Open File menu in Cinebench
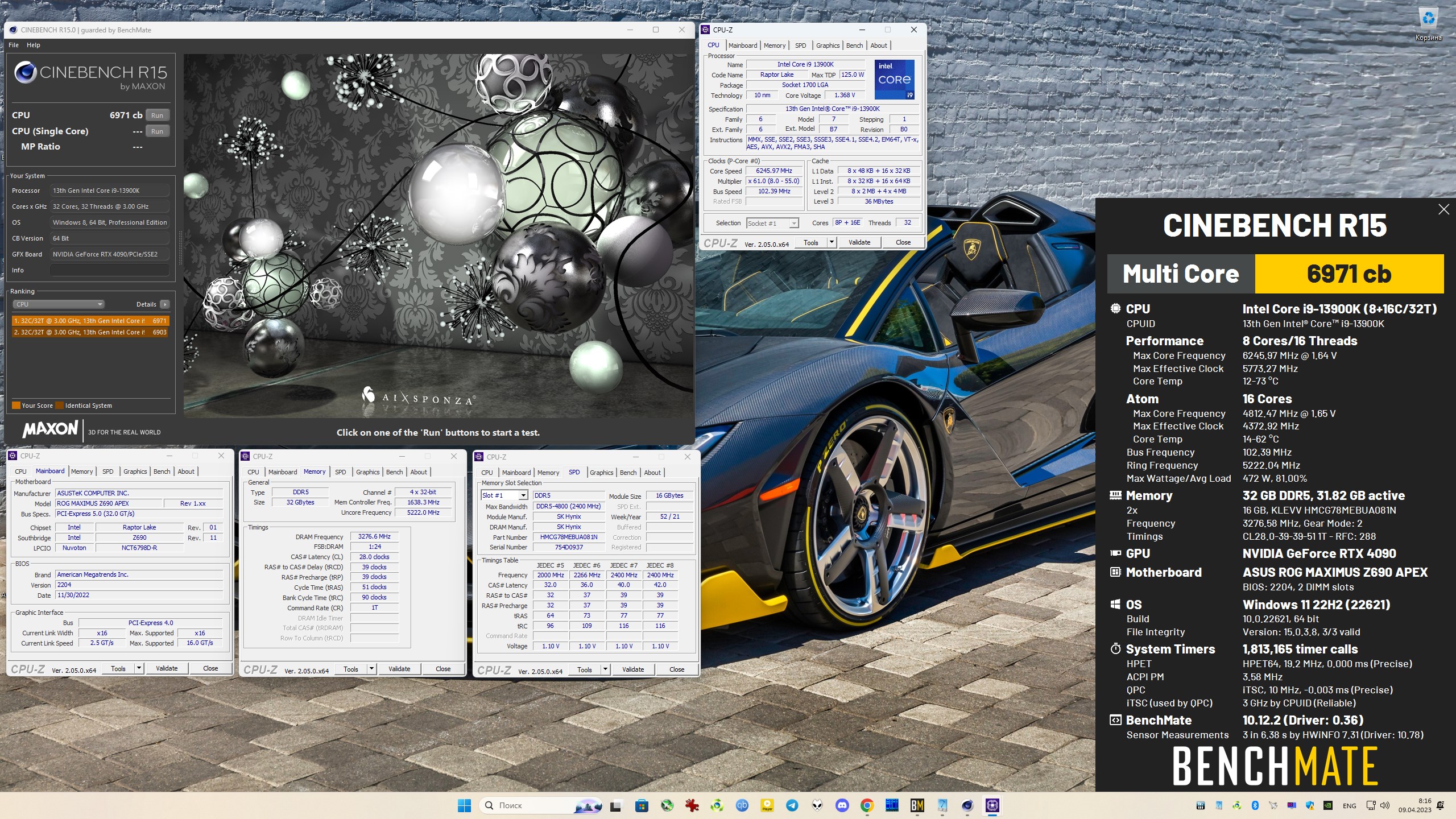The width and height of the screenshot is (1456, 819). pos(14,45)
